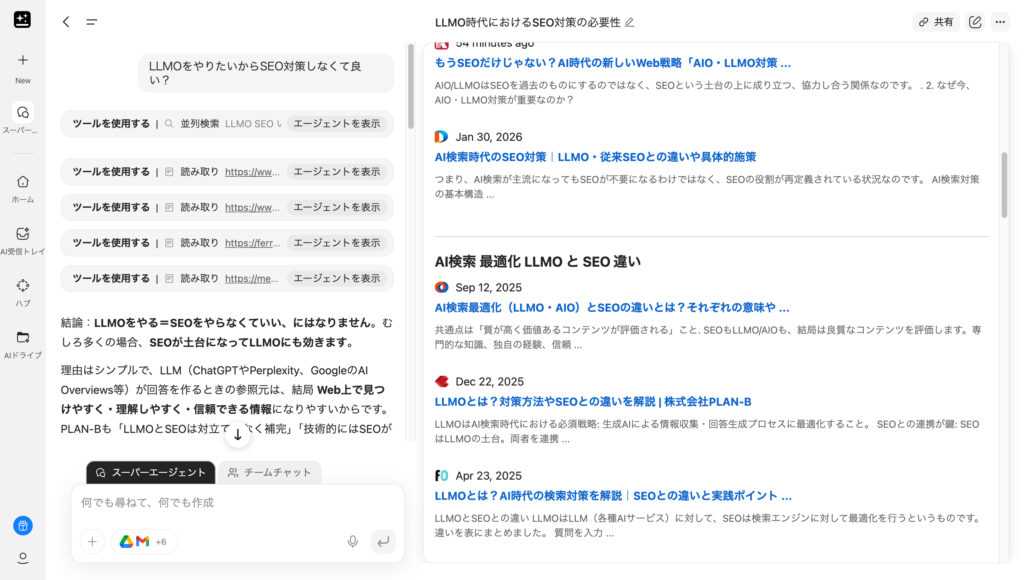Open the AIドライブ folder icon
This screenshot has width=1024, height=580.
point(22,337)
